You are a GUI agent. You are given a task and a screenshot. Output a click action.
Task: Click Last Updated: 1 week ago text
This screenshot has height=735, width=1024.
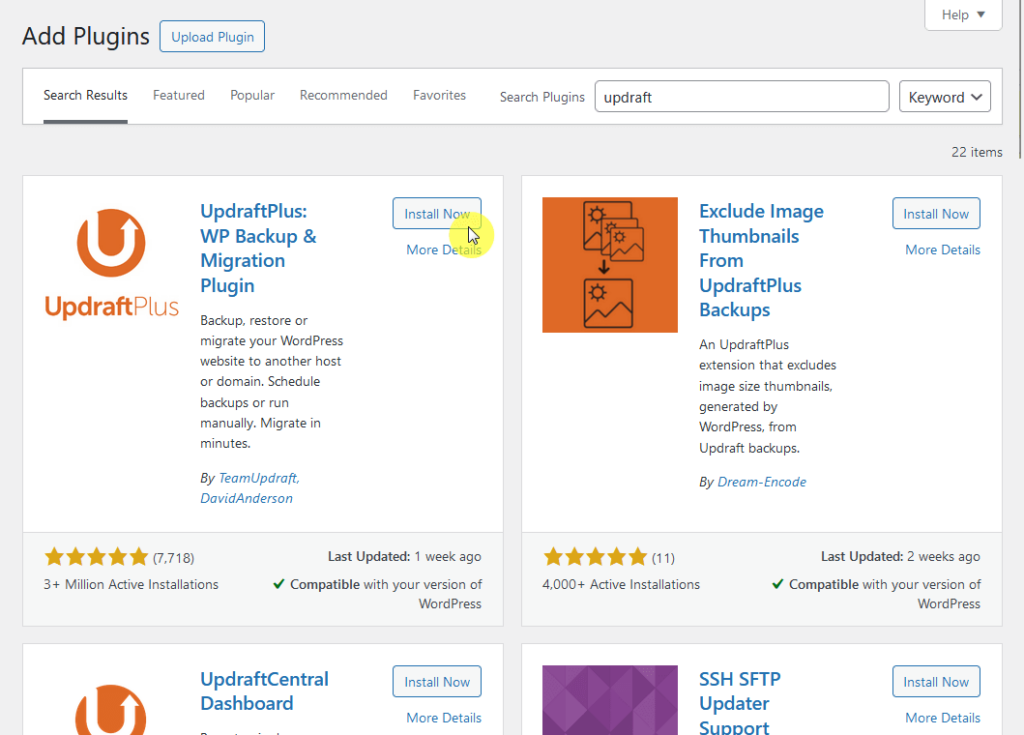point(404,557)
